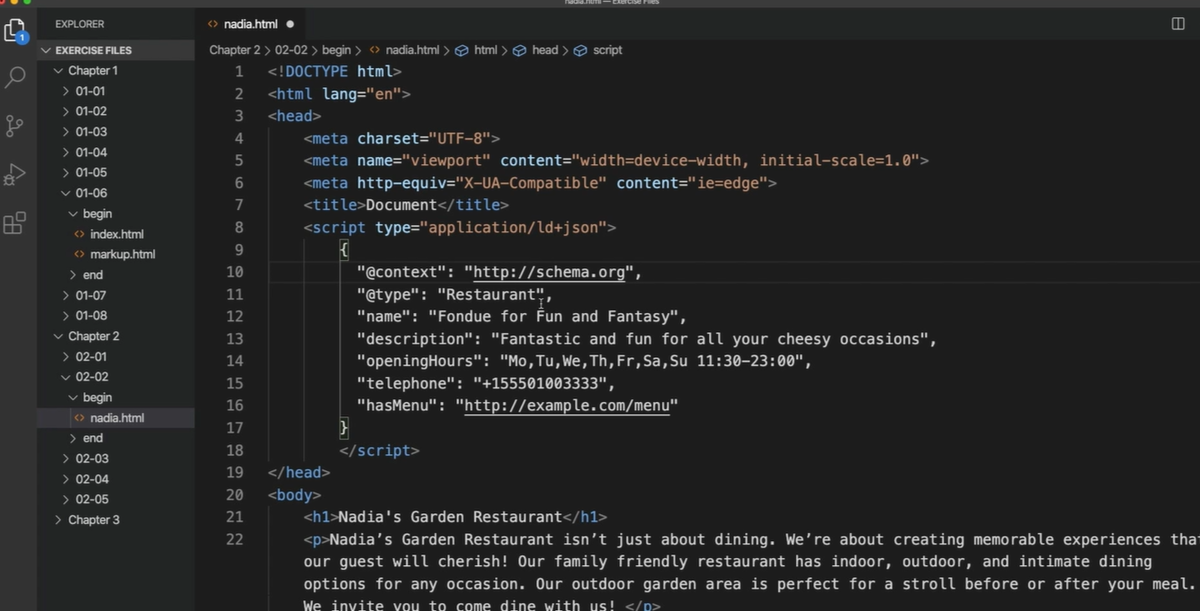Screen dimensions: 1200x611
Task: Expand the end folder under 01-06
Action: click(x=116, y=275)
